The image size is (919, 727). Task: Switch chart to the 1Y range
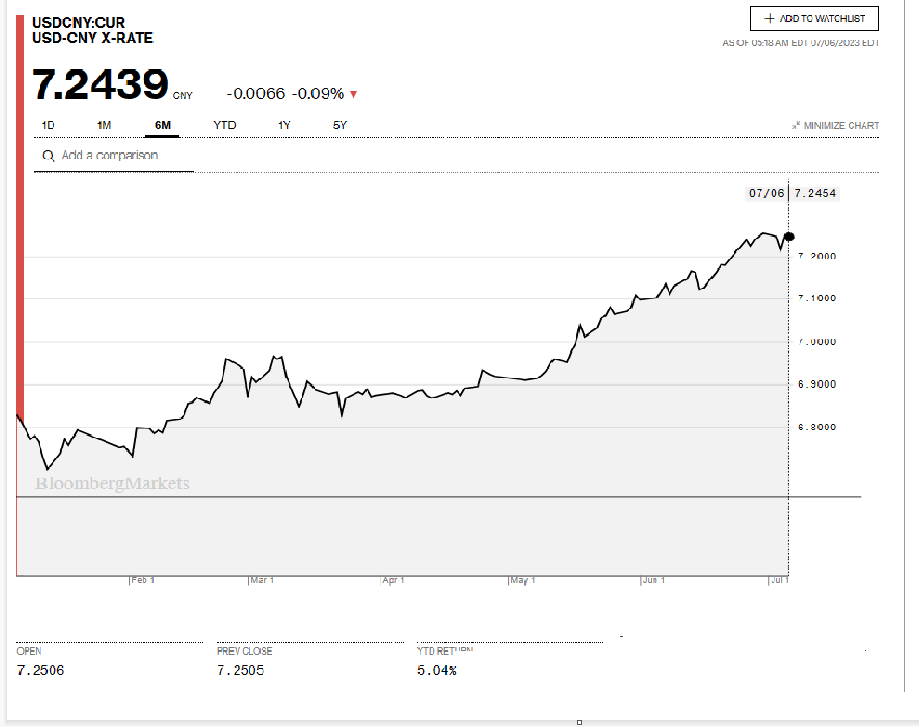[x=284, y=125]
